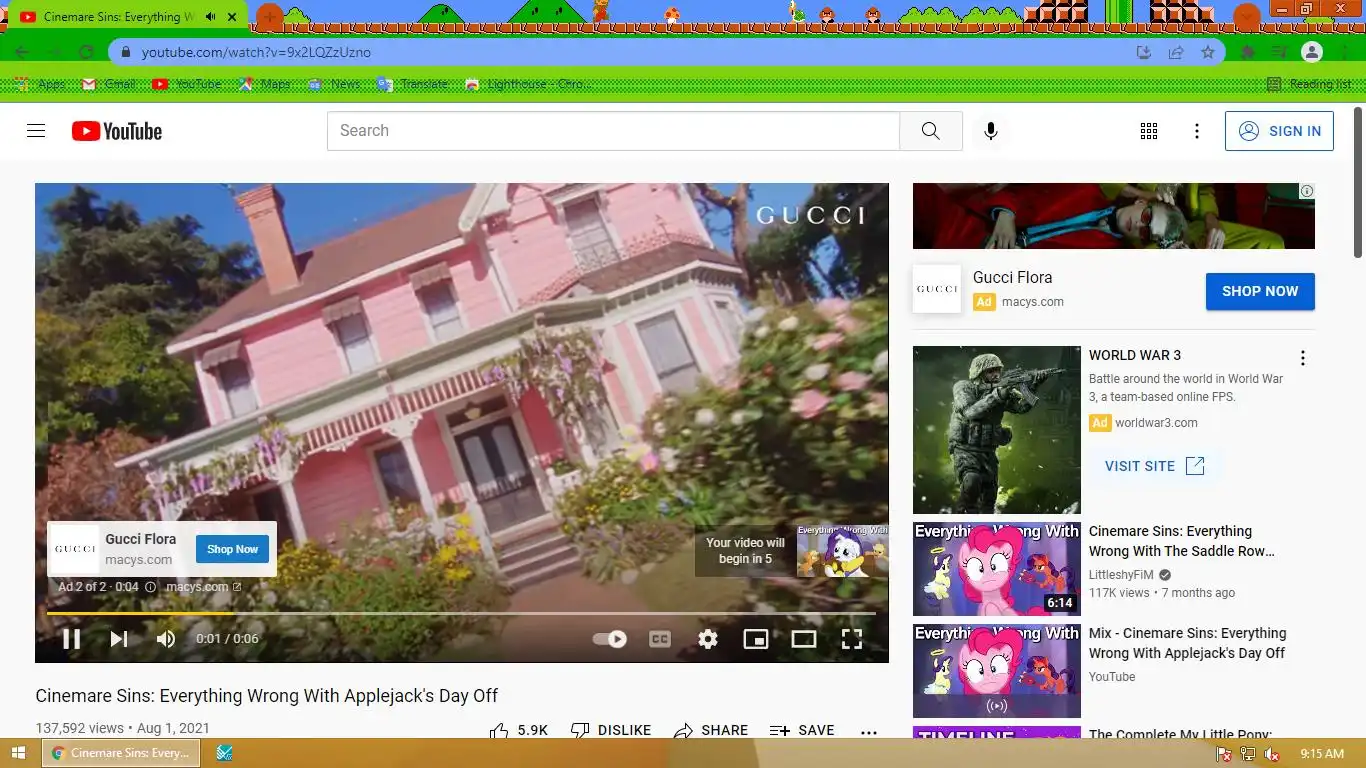Click the VISIT SITE button
The height and width of the screenshot is (768, 1366).
(x=1155, y=466)
